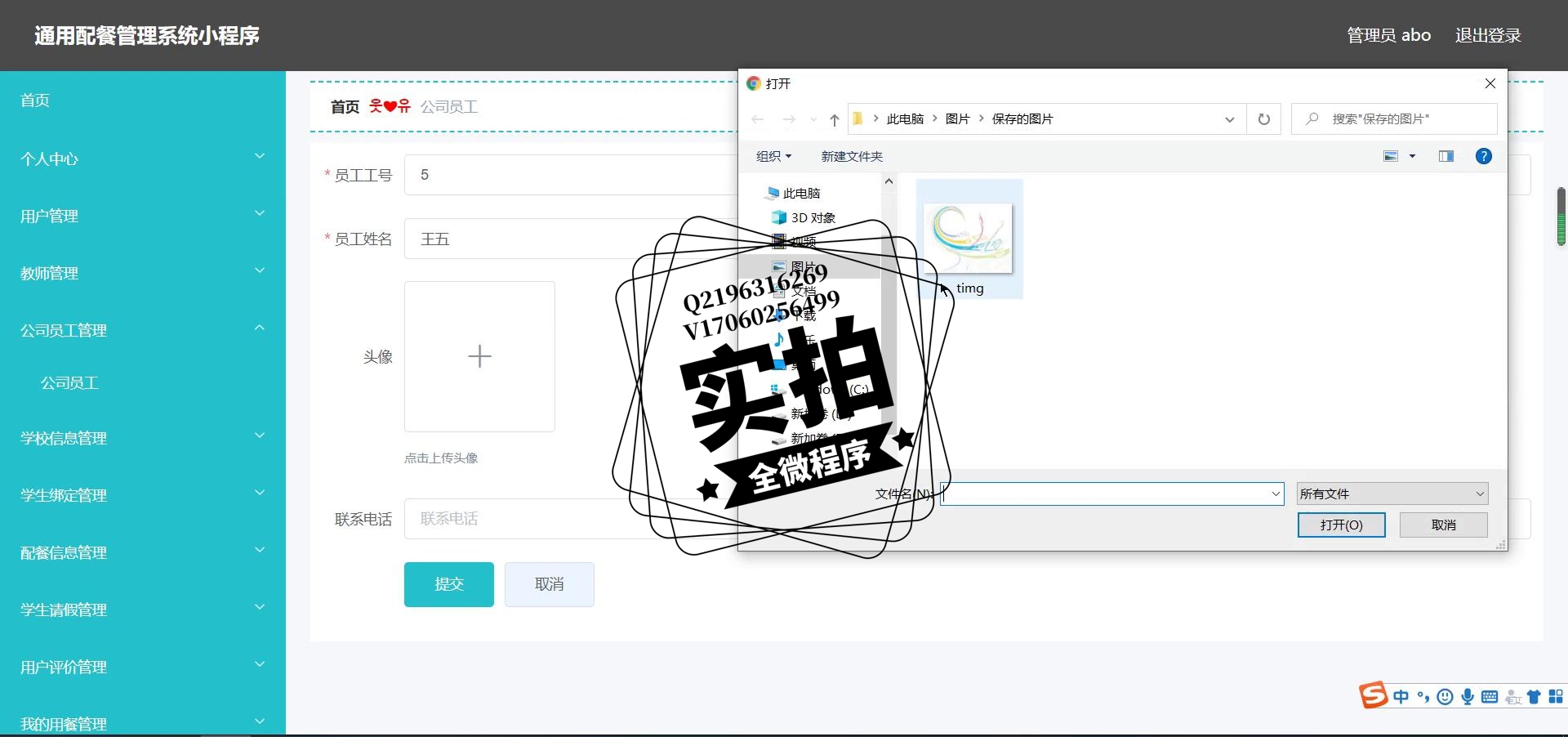Expand 学校信息管理 sidebar menu
Screen dimensions: 1568x737
(143, 438)
